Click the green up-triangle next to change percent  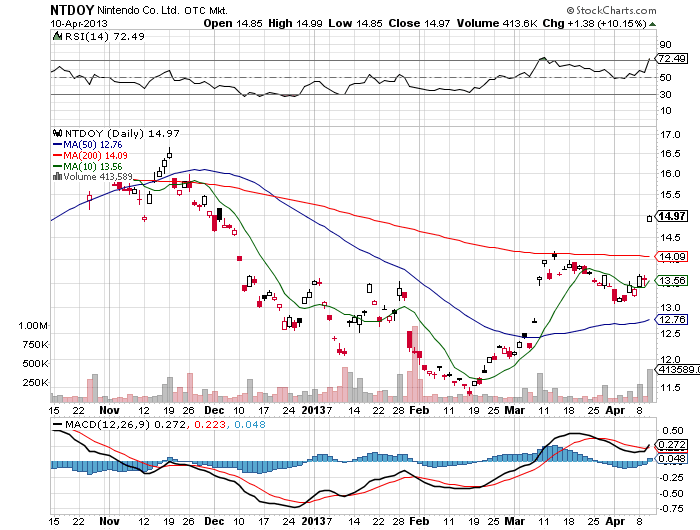[652, 24]
